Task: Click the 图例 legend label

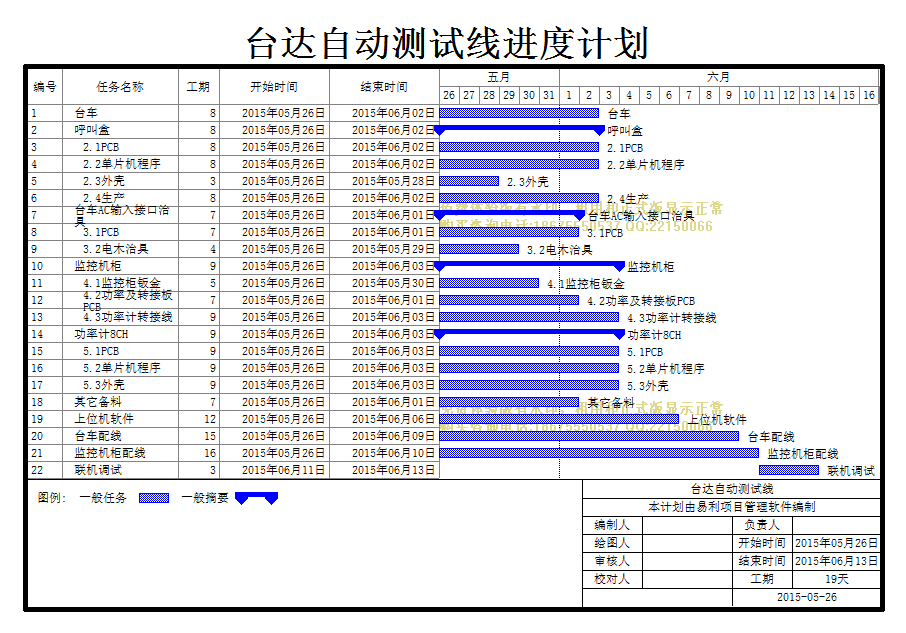Action: click(x=52, y=497)
